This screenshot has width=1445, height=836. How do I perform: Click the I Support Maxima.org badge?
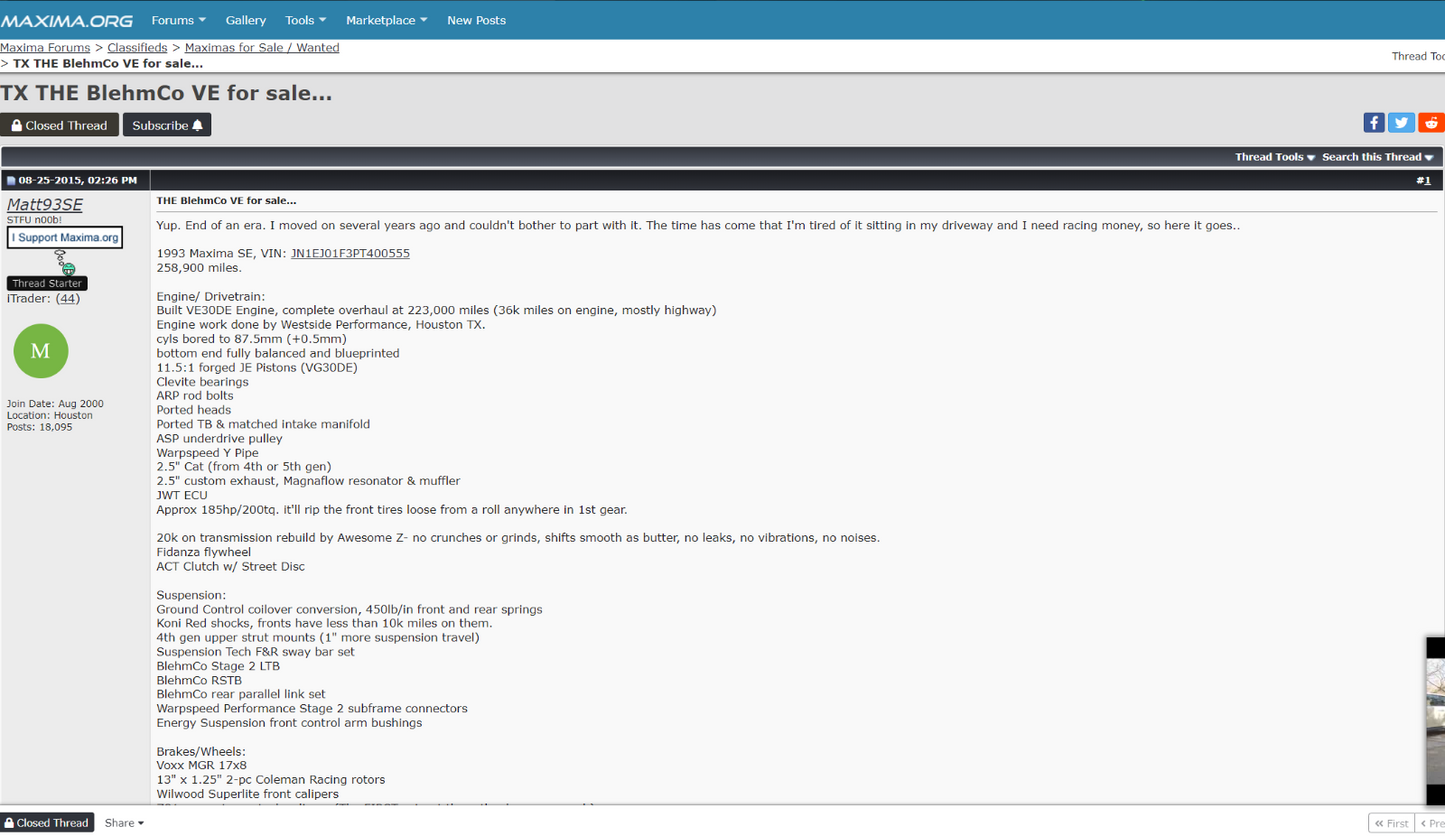[65, 238]
